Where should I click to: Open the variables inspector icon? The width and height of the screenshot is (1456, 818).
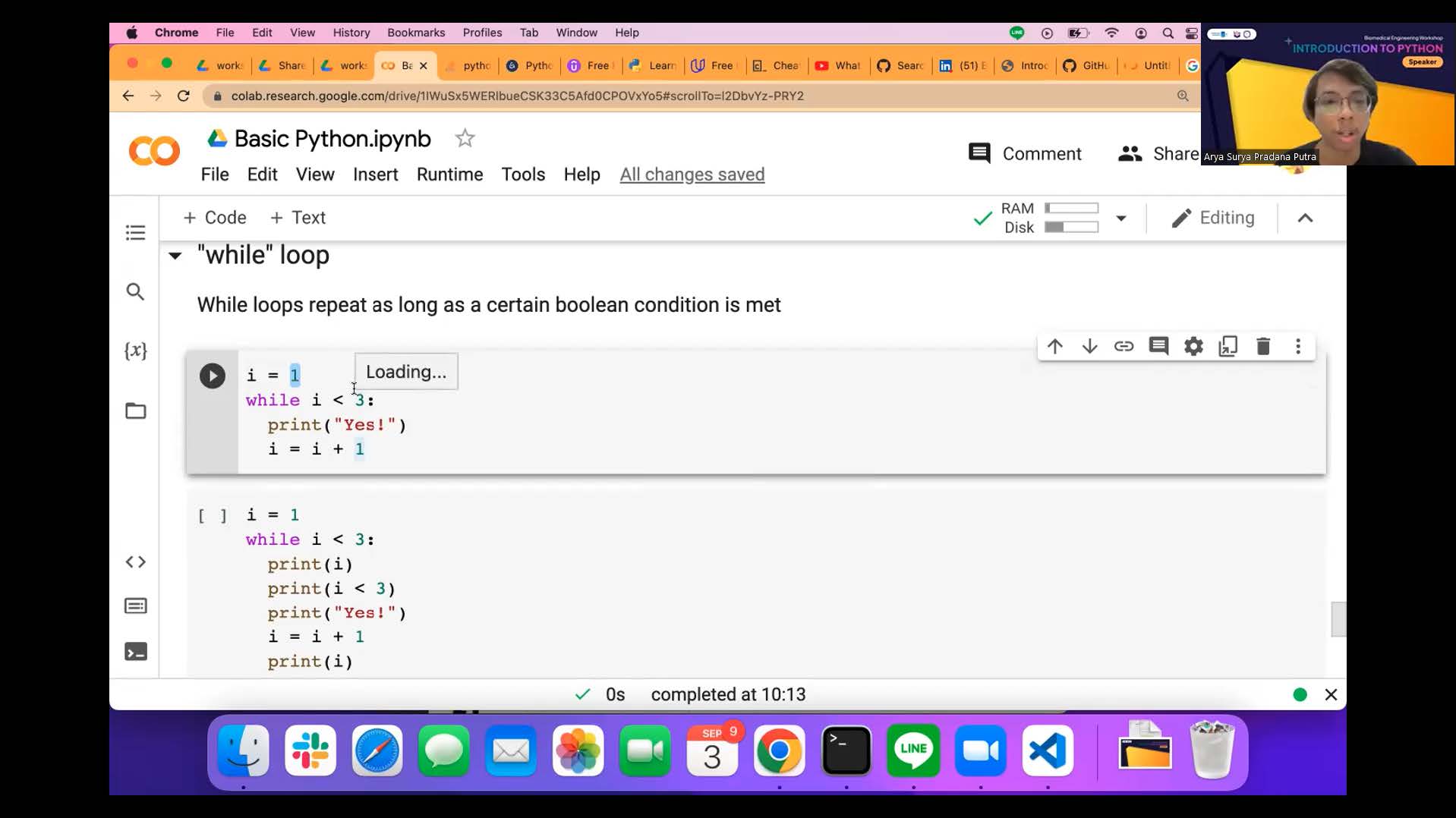[136, 351]
